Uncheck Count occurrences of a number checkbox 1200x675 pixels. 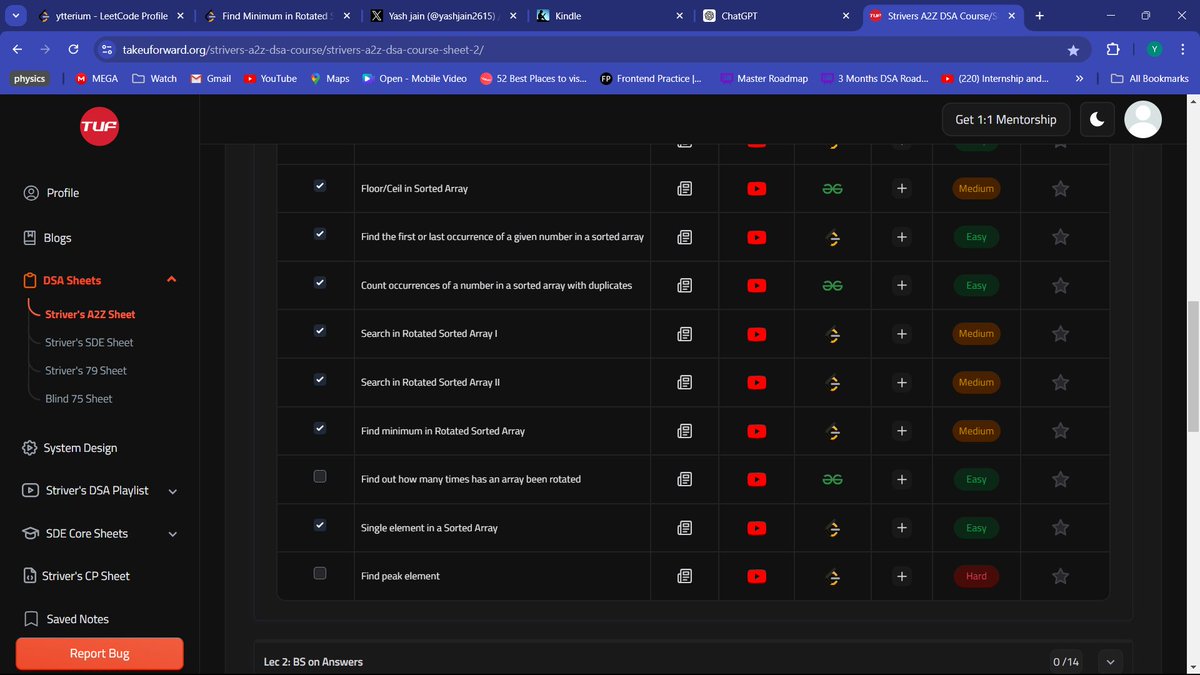(320, 283)
